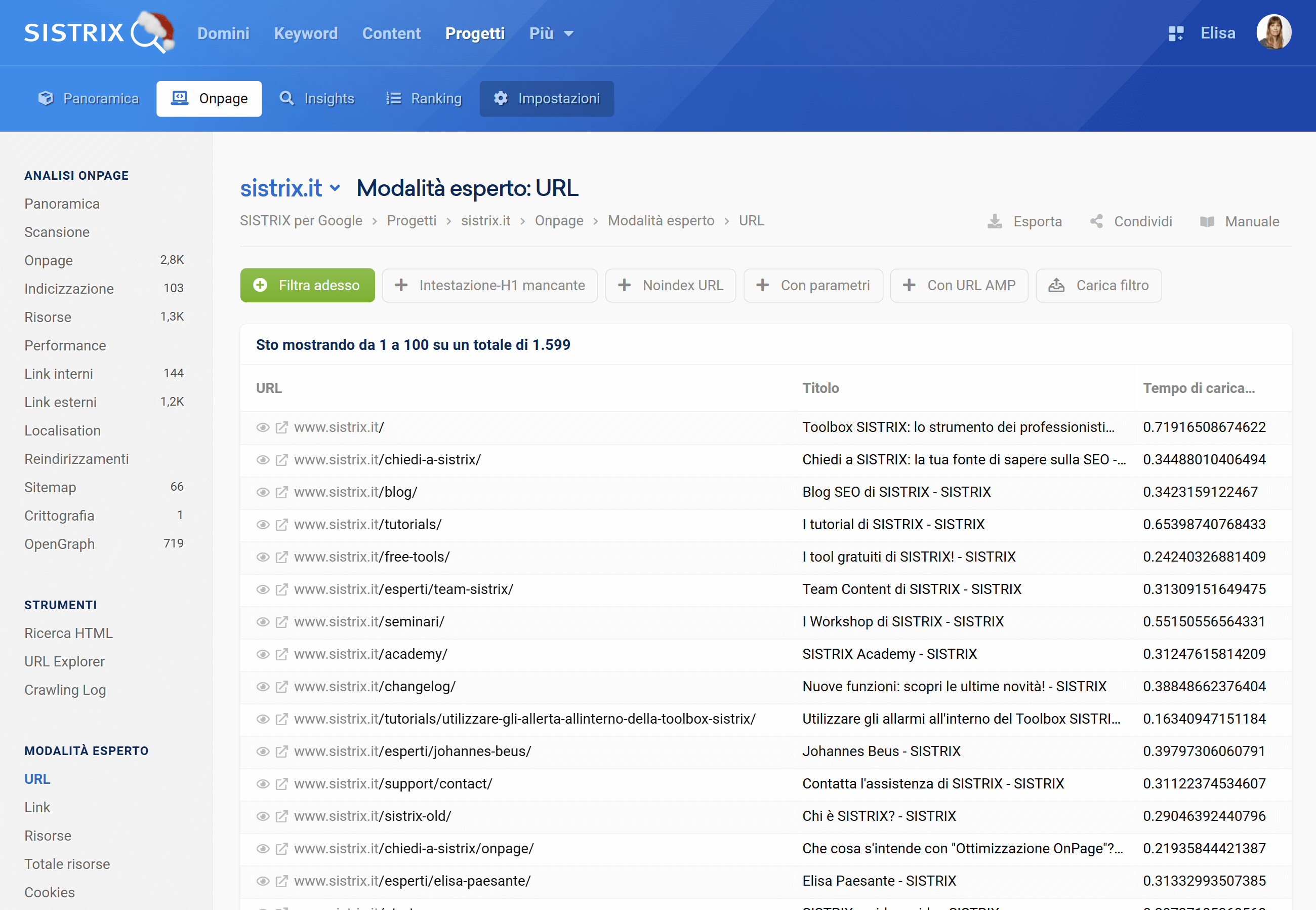Toggle the preview eye for www.sistrix.it/blog/
Viewport: 1316px width, 910px height.
(263, 492)
